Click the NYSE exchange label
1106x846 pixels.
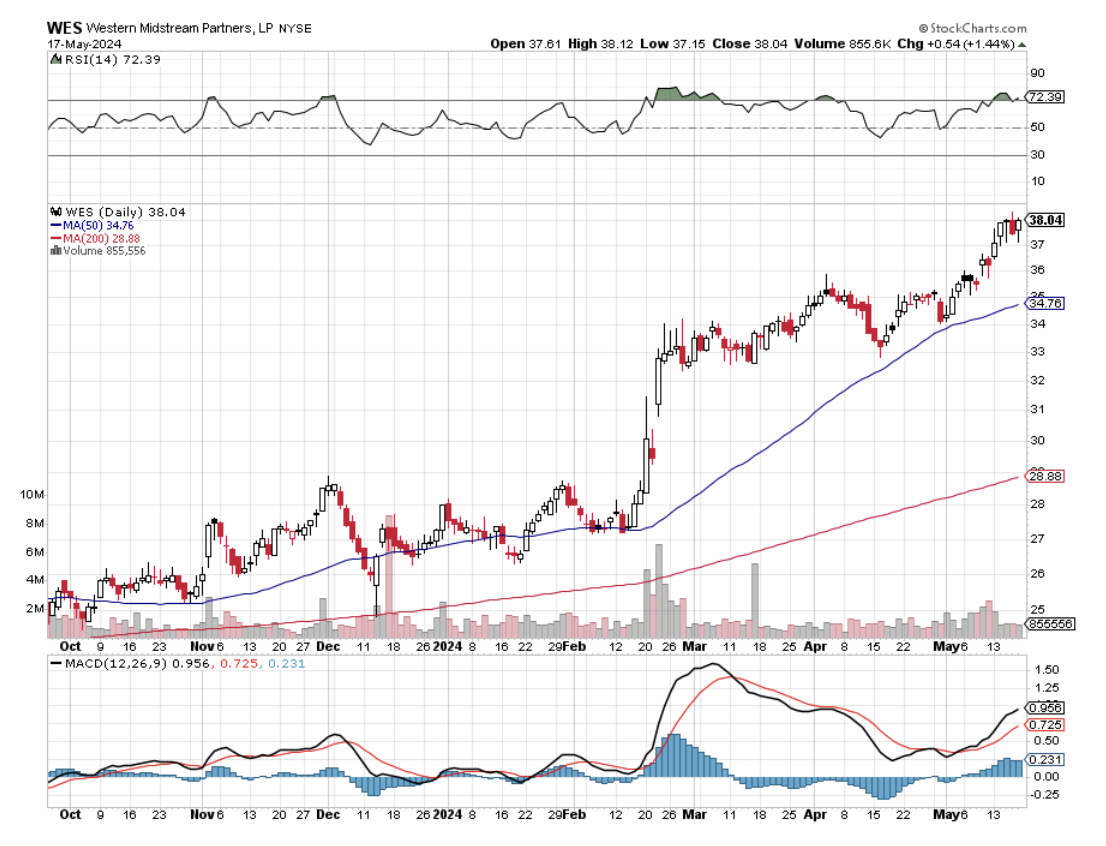click(x=295, y=29)
